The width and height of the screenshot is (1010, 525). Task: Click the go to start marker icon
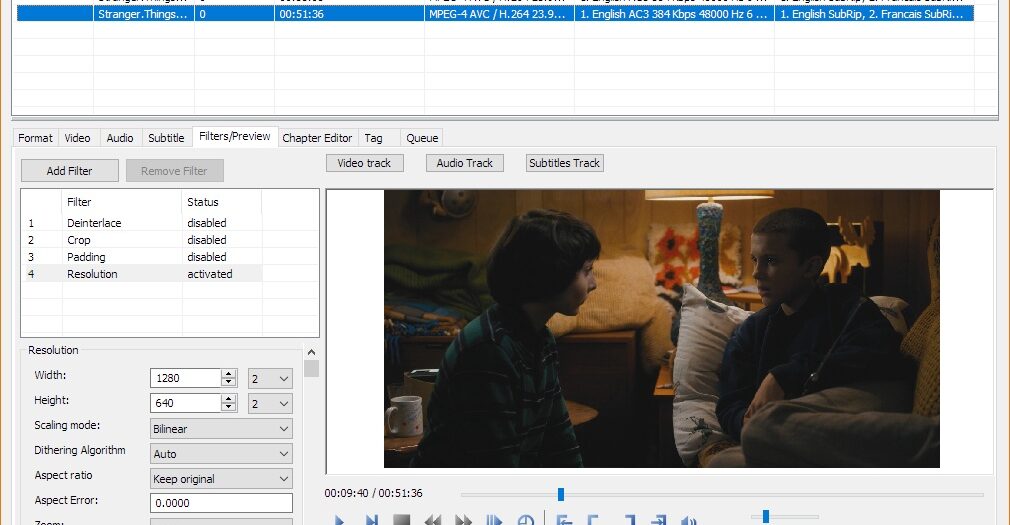coord(564,519)
